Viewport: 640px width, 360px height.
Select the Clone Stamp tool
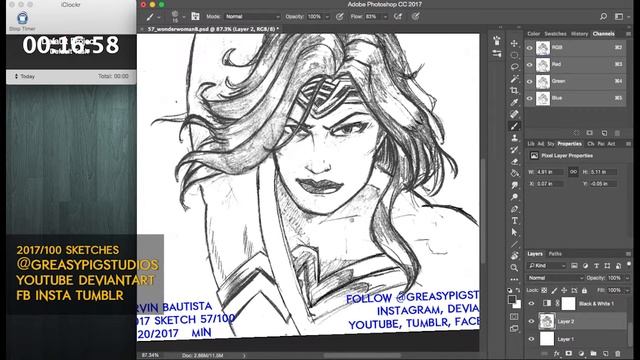514,138
